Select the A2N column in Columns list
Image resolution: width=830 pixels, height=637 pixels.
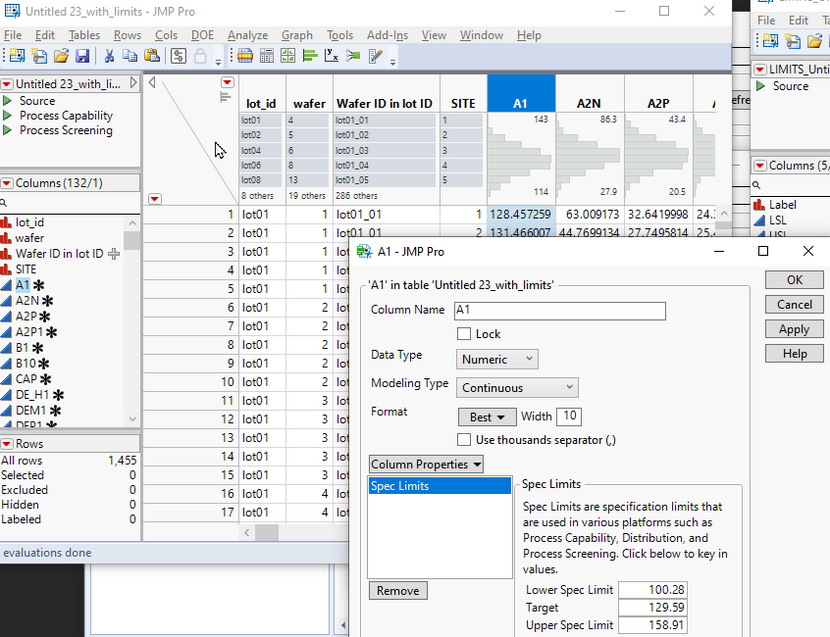[27, 301]
